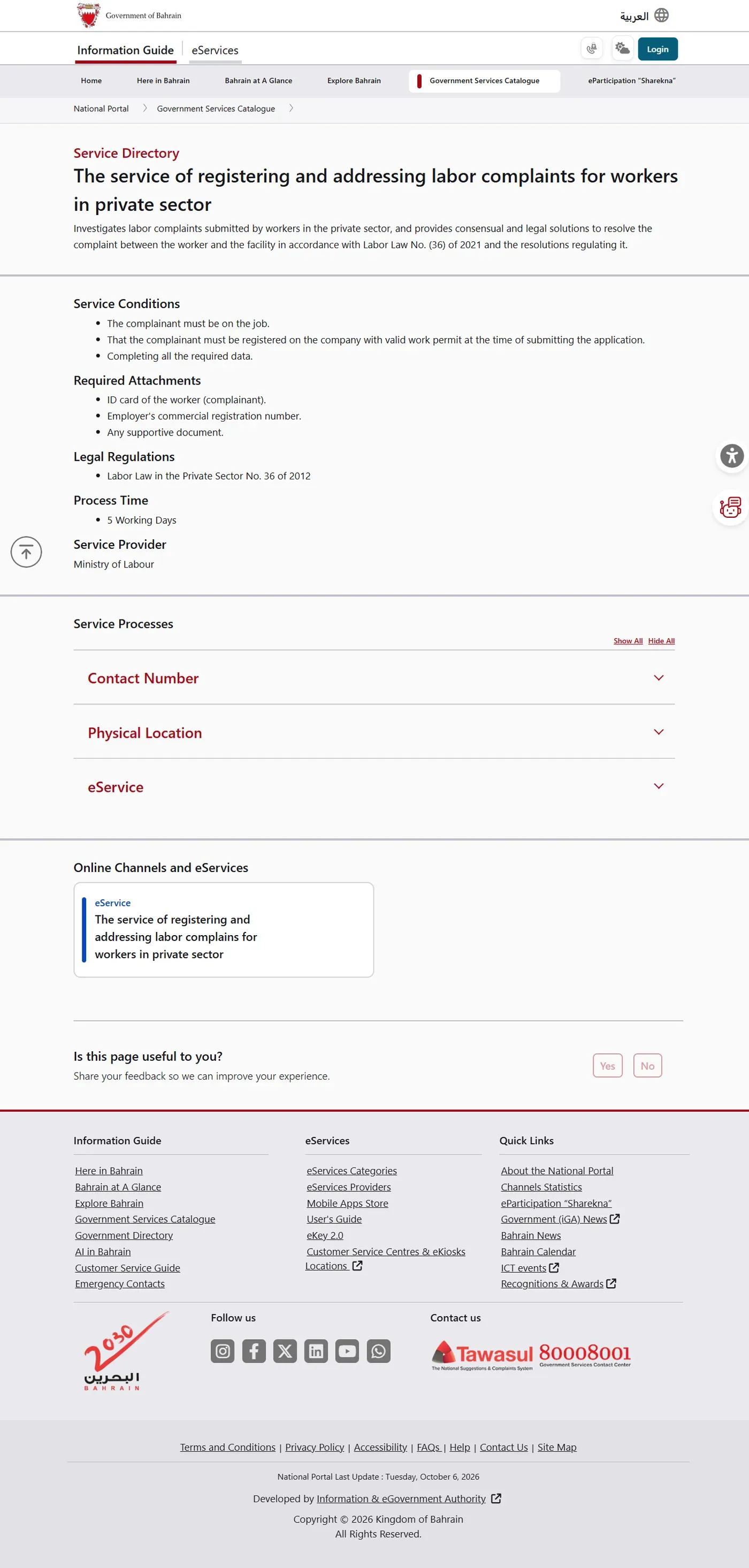Open the Instagram social icon

(222, 1351)
